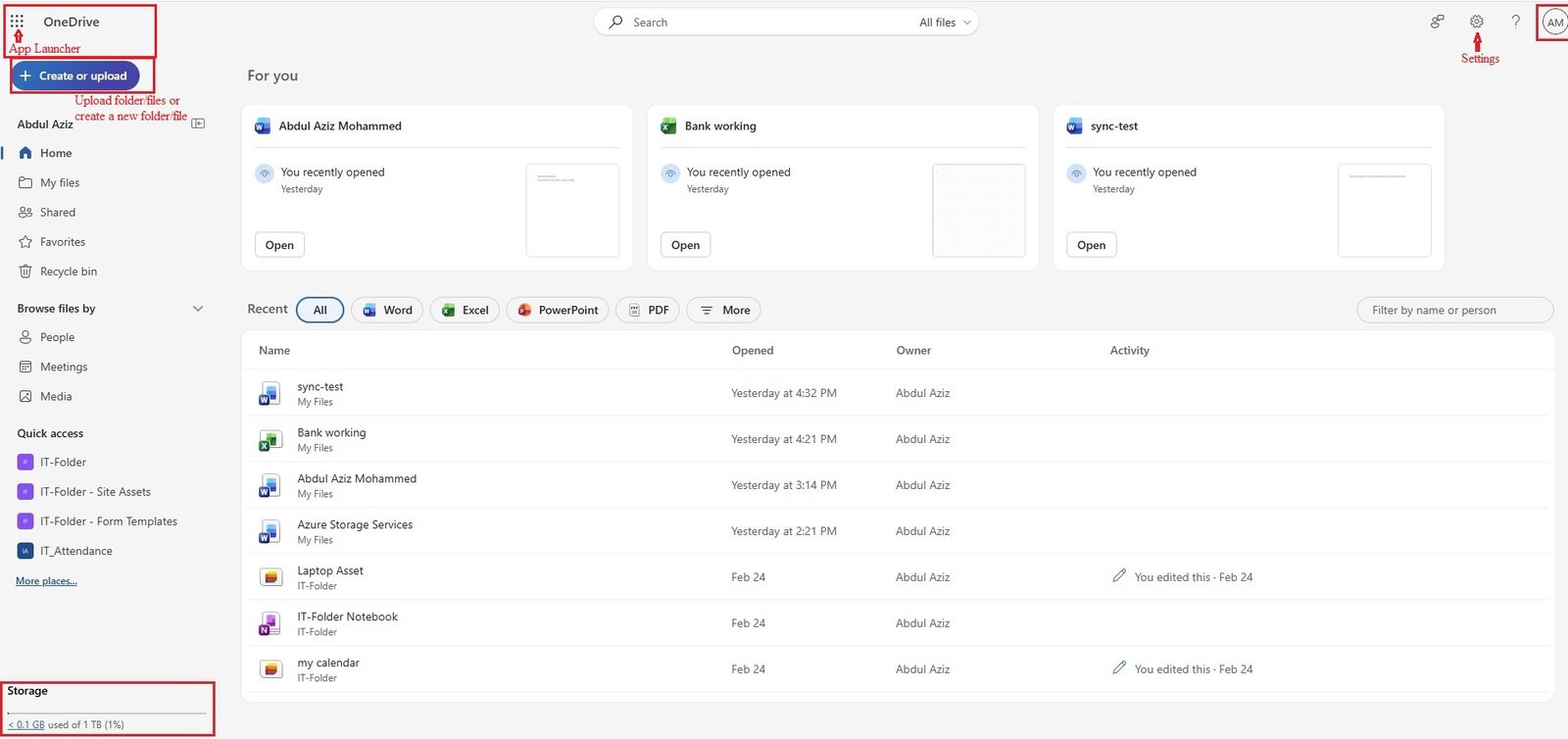Click the Word icon on the sync-test row

[269, 394]
